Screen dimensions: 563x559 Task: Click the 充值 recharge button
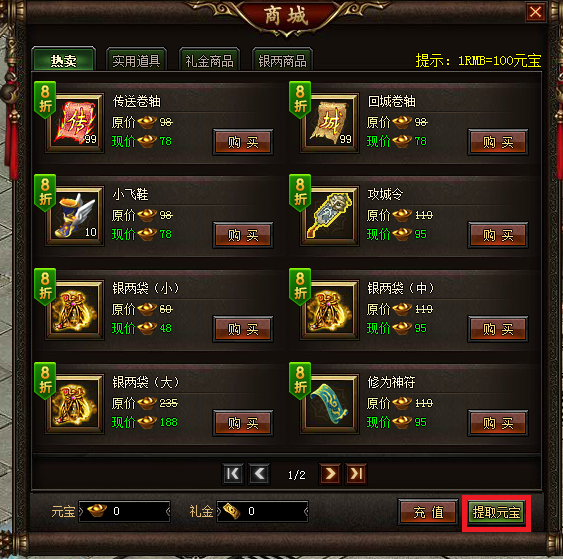[428, 512]
